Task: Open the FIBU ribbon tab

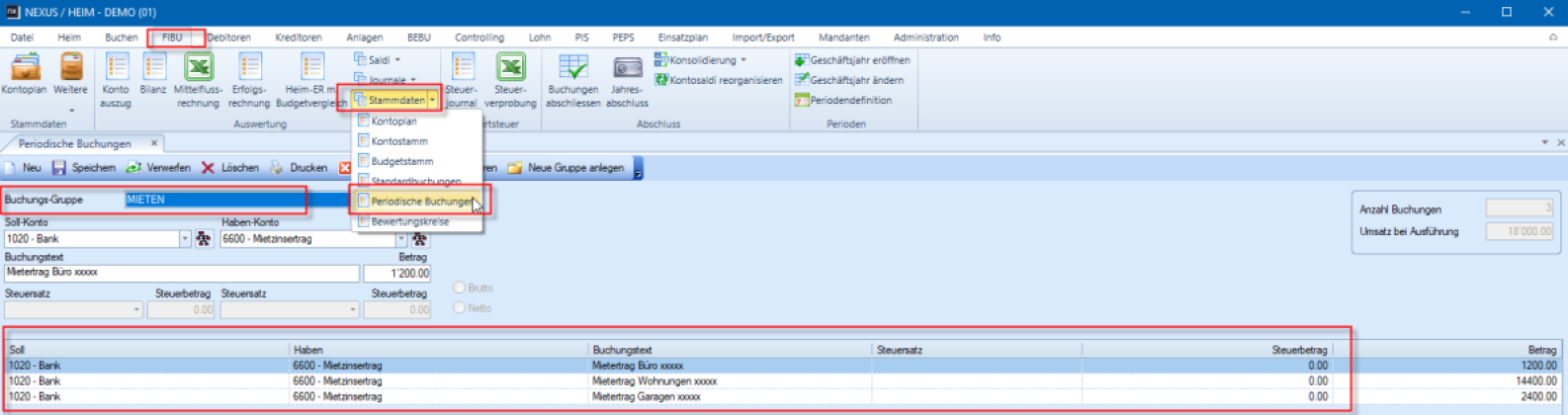Action: tap(172, 38)
